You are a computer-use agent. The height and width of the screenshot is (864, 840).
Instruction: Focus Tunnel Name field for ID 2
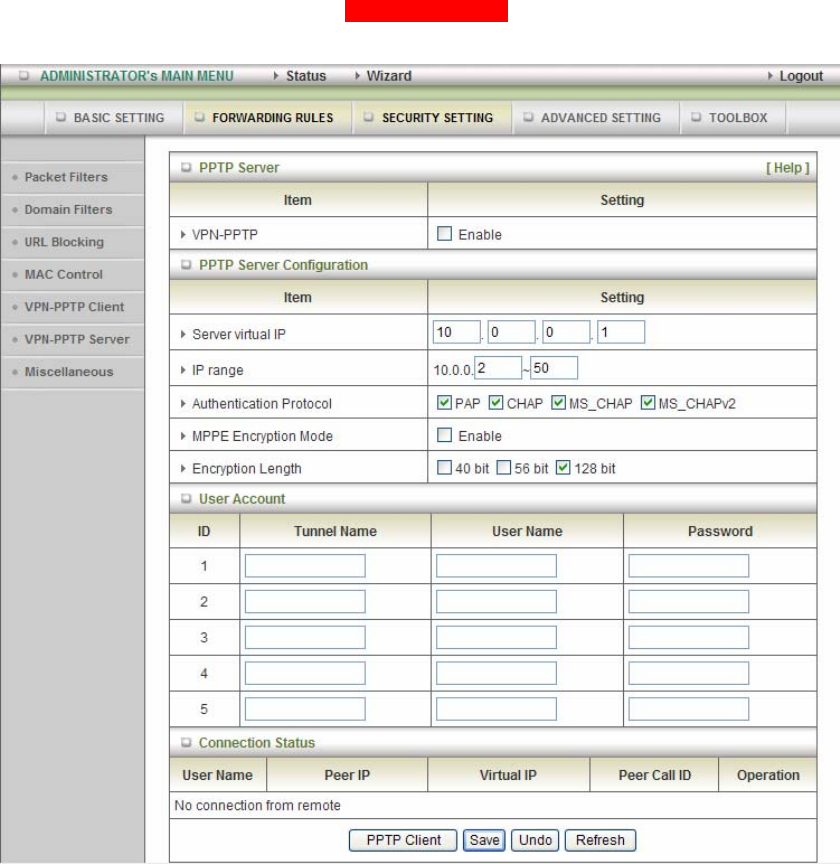305,602
